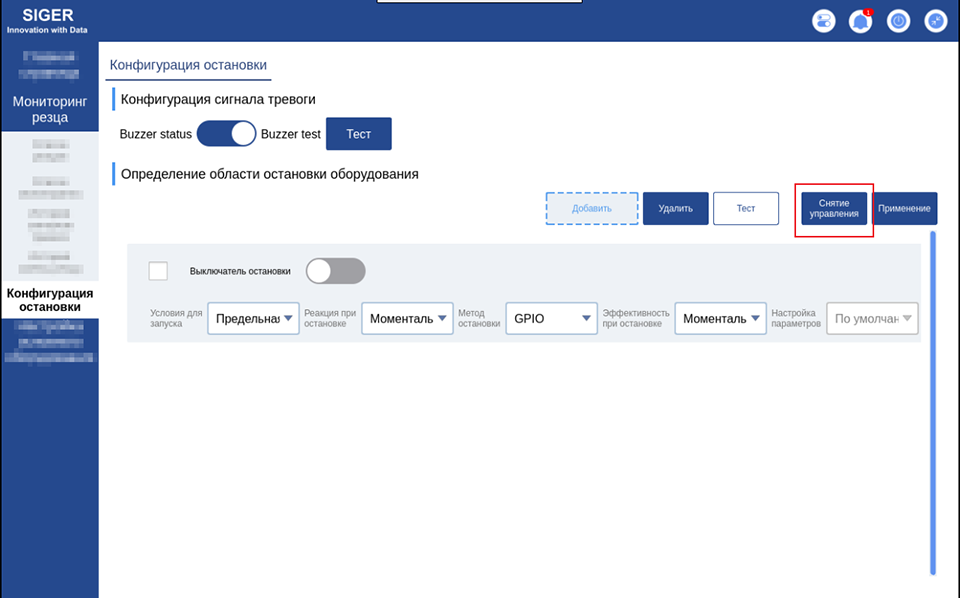Open the Условия для запуска dropdown
The width and height of the screenshot is (960, 598).
253,318
